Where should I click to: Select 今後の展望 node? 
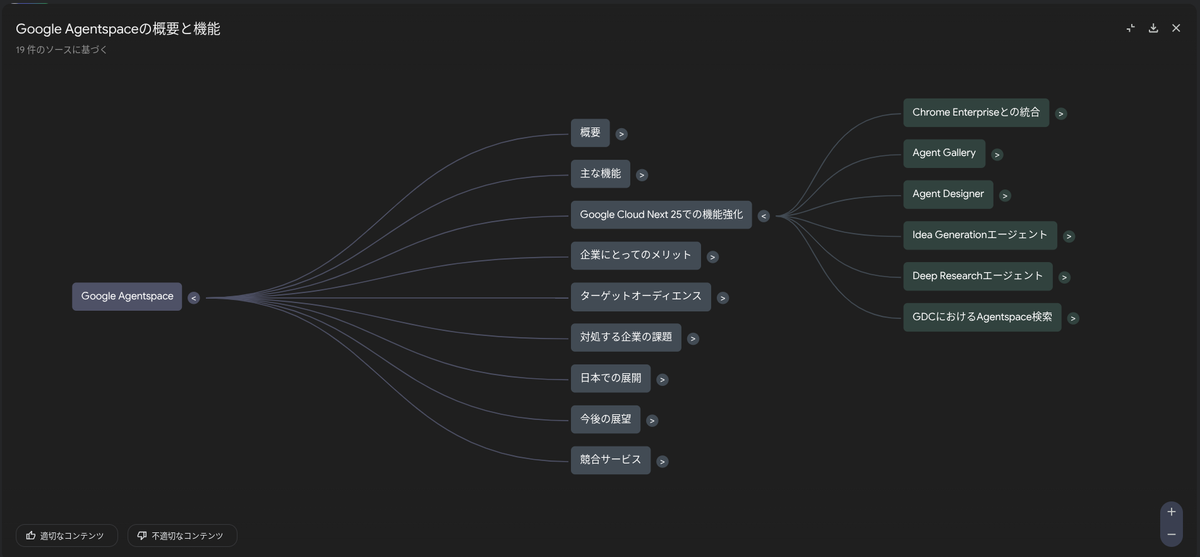click(x=606, y=419)
